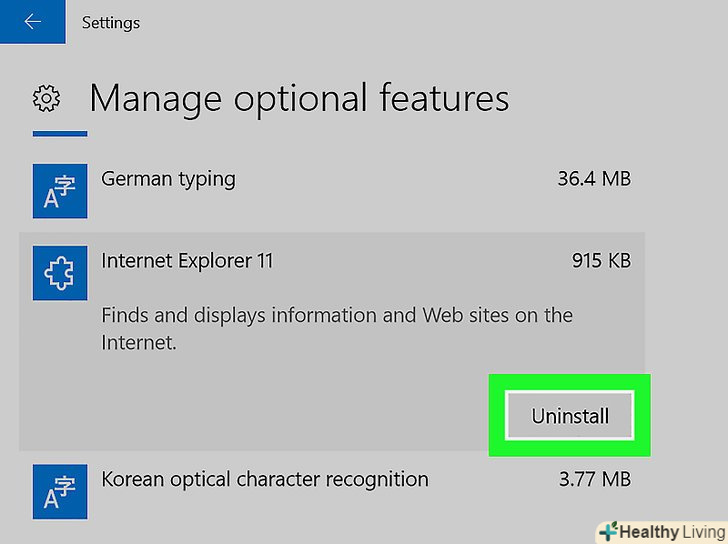Screen dimensions: 728x544
Task: Click the 3.77 MB size value
Action: tap(594, 479)
